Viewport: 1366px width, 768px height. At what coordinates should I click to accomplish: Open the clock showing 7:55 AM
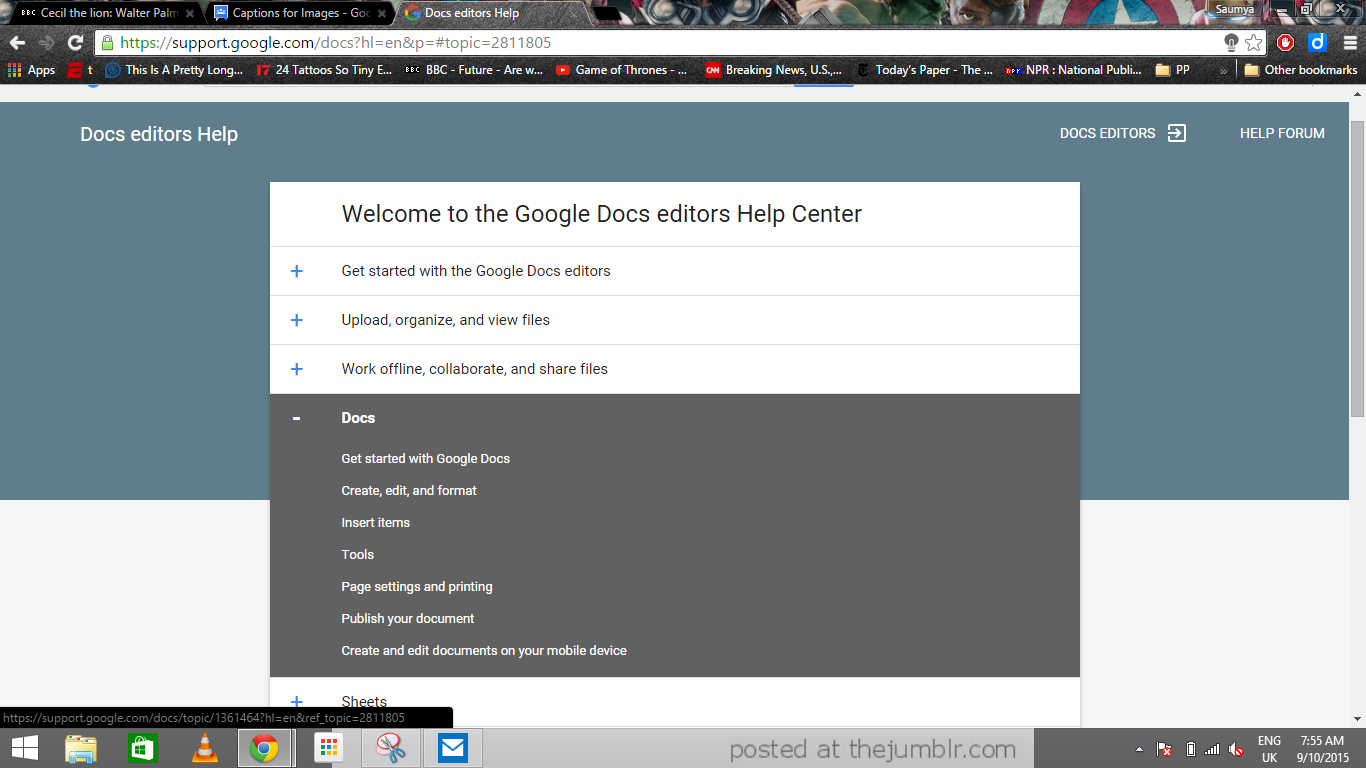click(x=1321, y=749)
